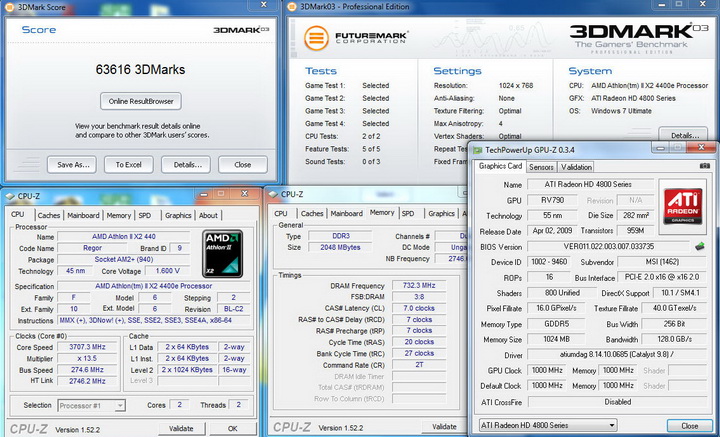The height and width of the screenshot is (437, 720).
Task: Click the 3DMark Score window title icon
Action: pos(10,7)
